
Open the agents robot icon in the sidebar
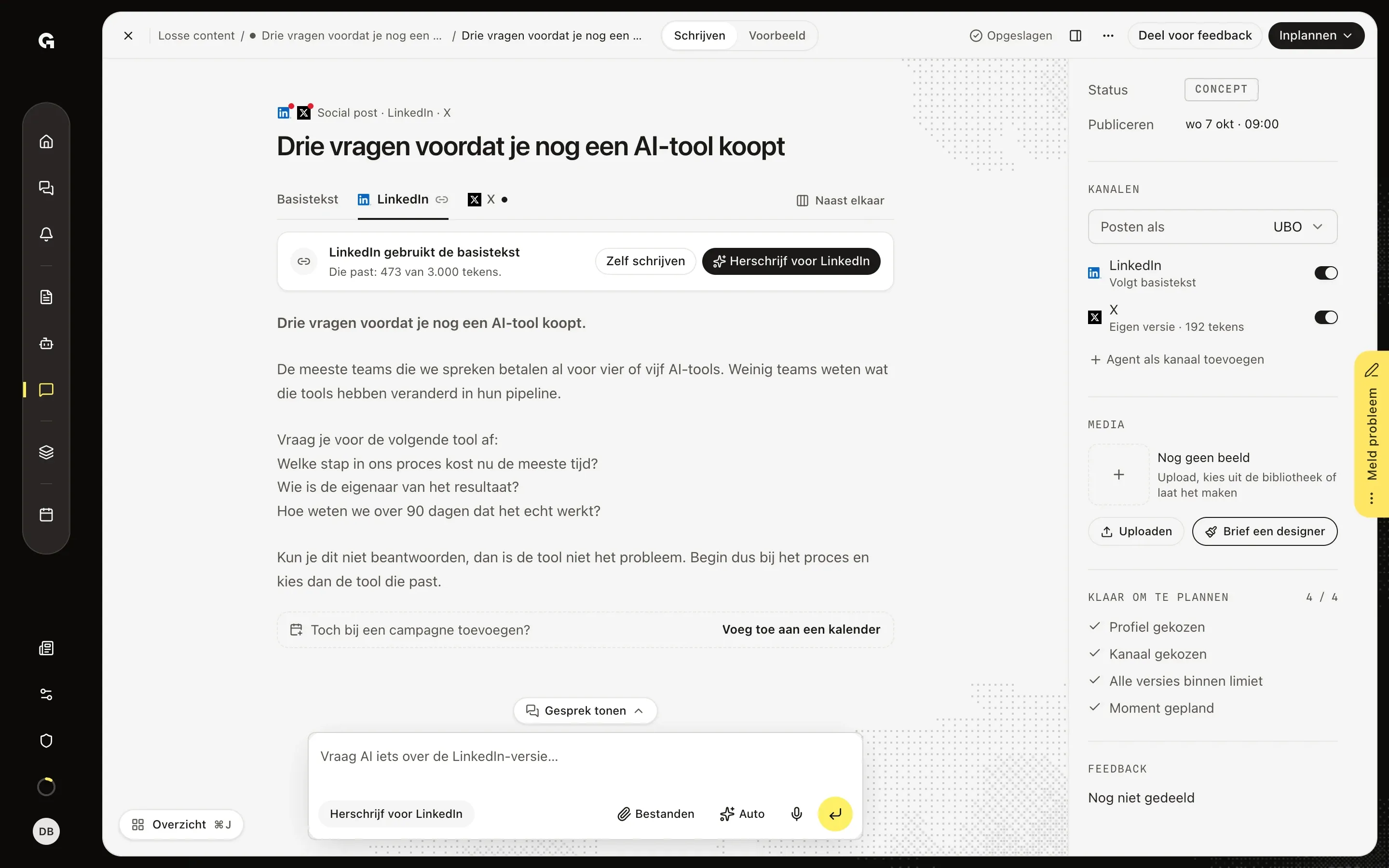[46, 343]
